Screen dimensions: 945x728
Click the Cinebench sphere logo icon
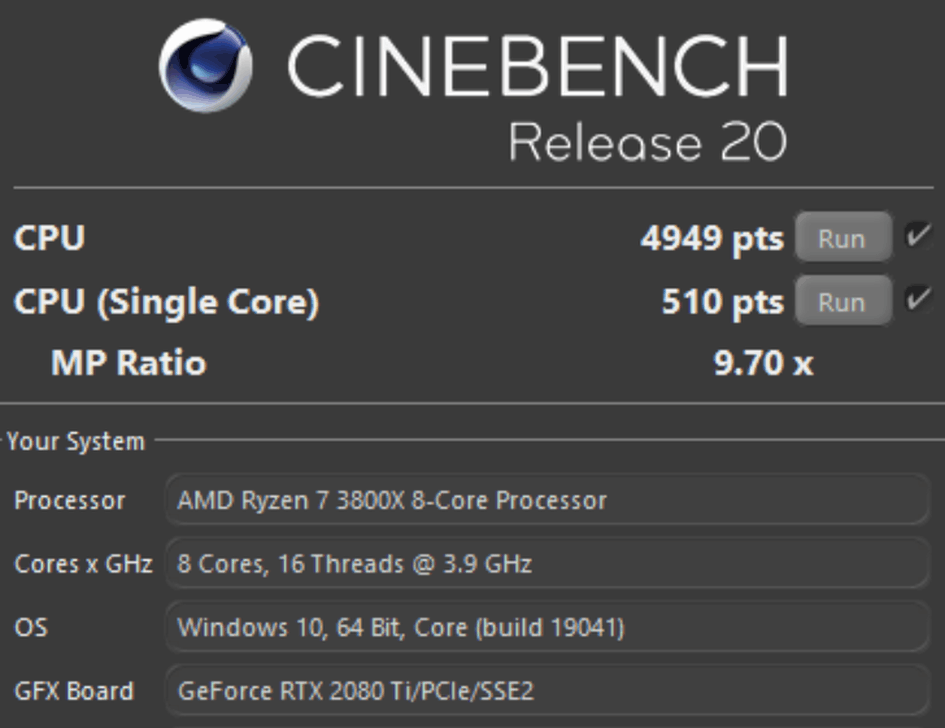click(x=206, y=66)
